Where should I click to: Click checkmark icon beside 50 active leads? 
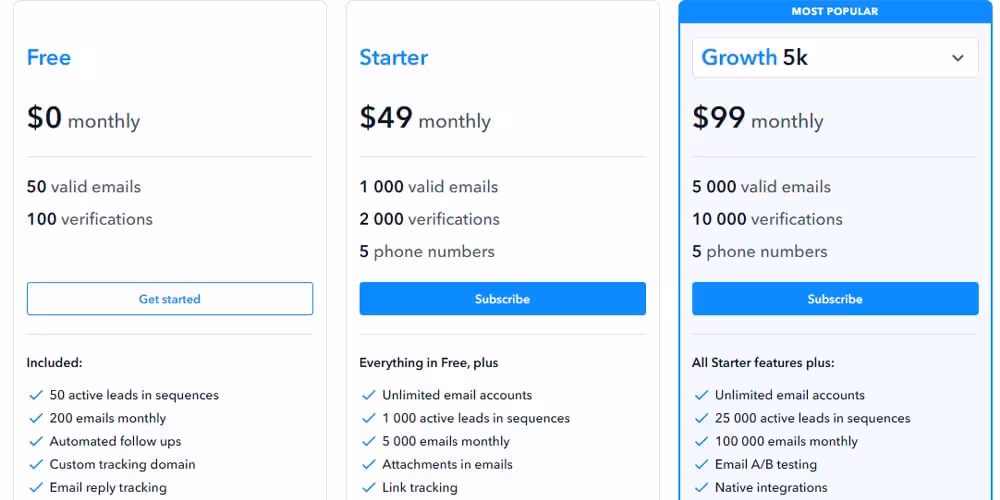[36, 395]
